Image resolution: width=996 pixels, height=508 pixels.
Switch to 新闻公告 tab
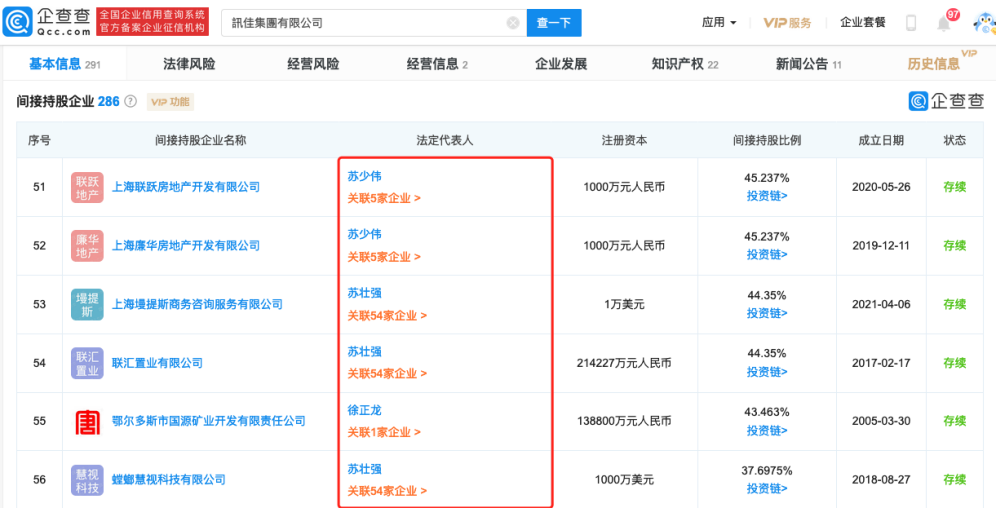(809, 64)
